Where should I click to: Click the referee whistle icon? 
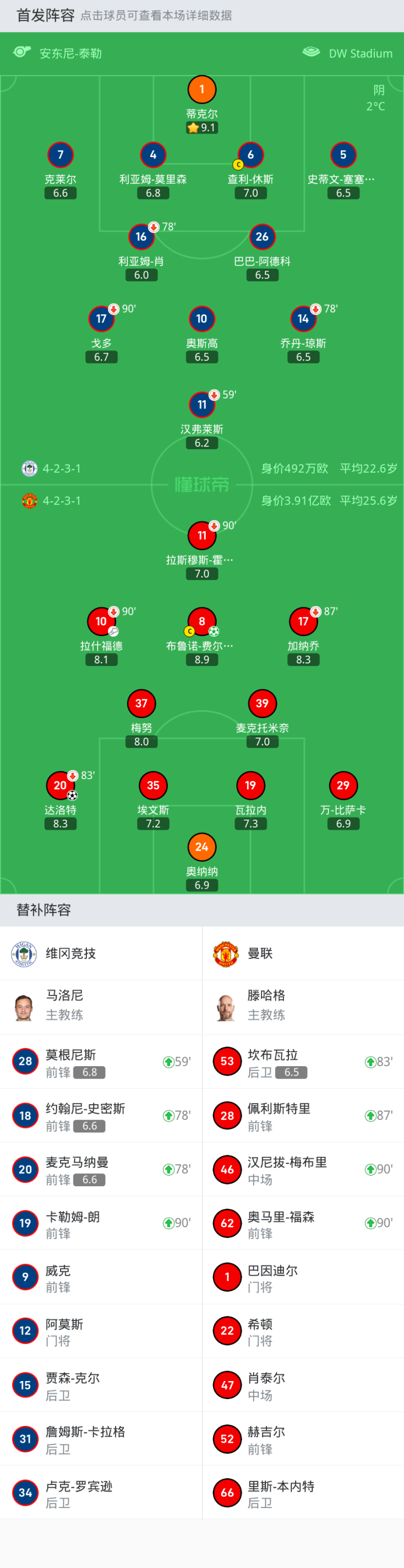click(22, 52)
